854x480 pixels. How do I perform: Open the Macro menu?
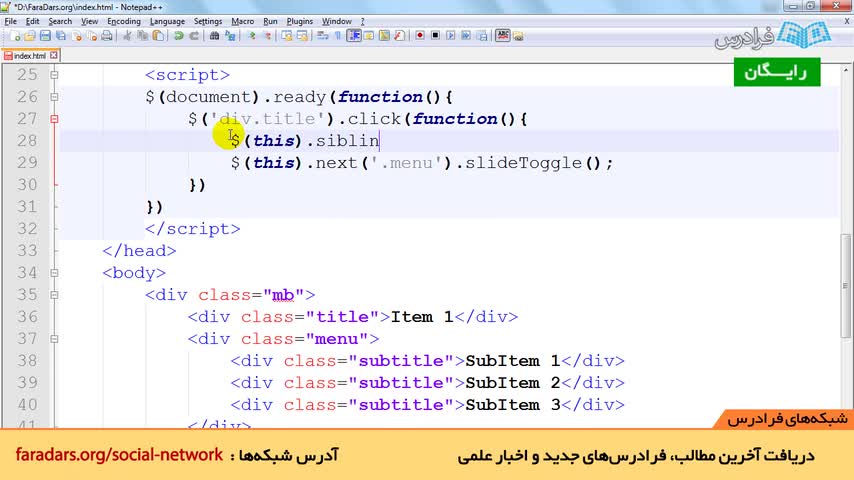[x=242, y=21]
